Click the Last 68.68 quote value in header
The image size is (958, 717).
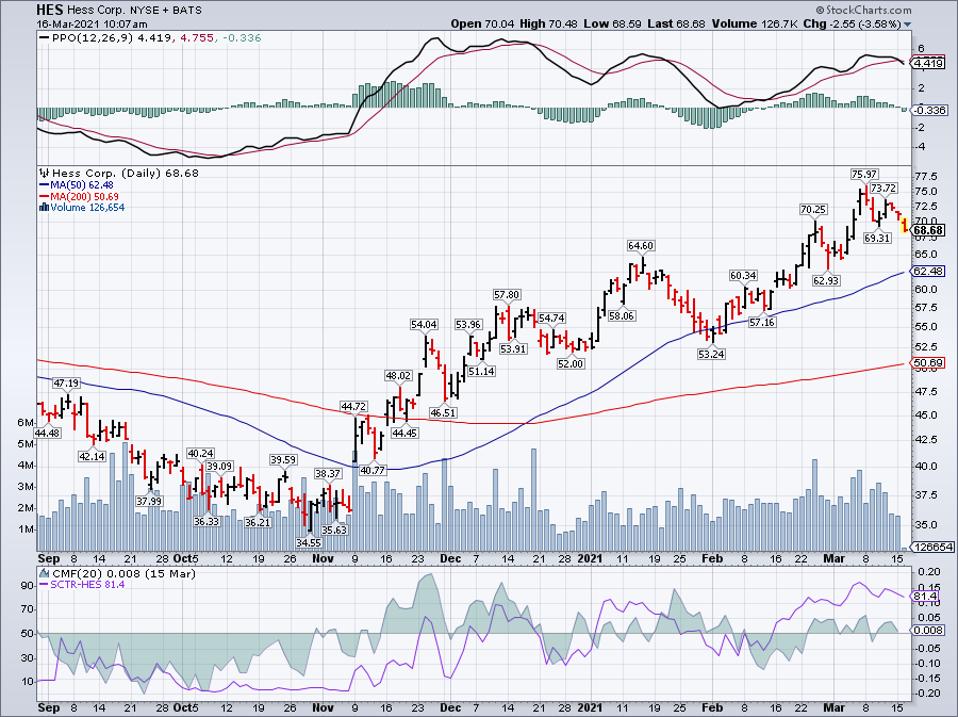(676, 24)
